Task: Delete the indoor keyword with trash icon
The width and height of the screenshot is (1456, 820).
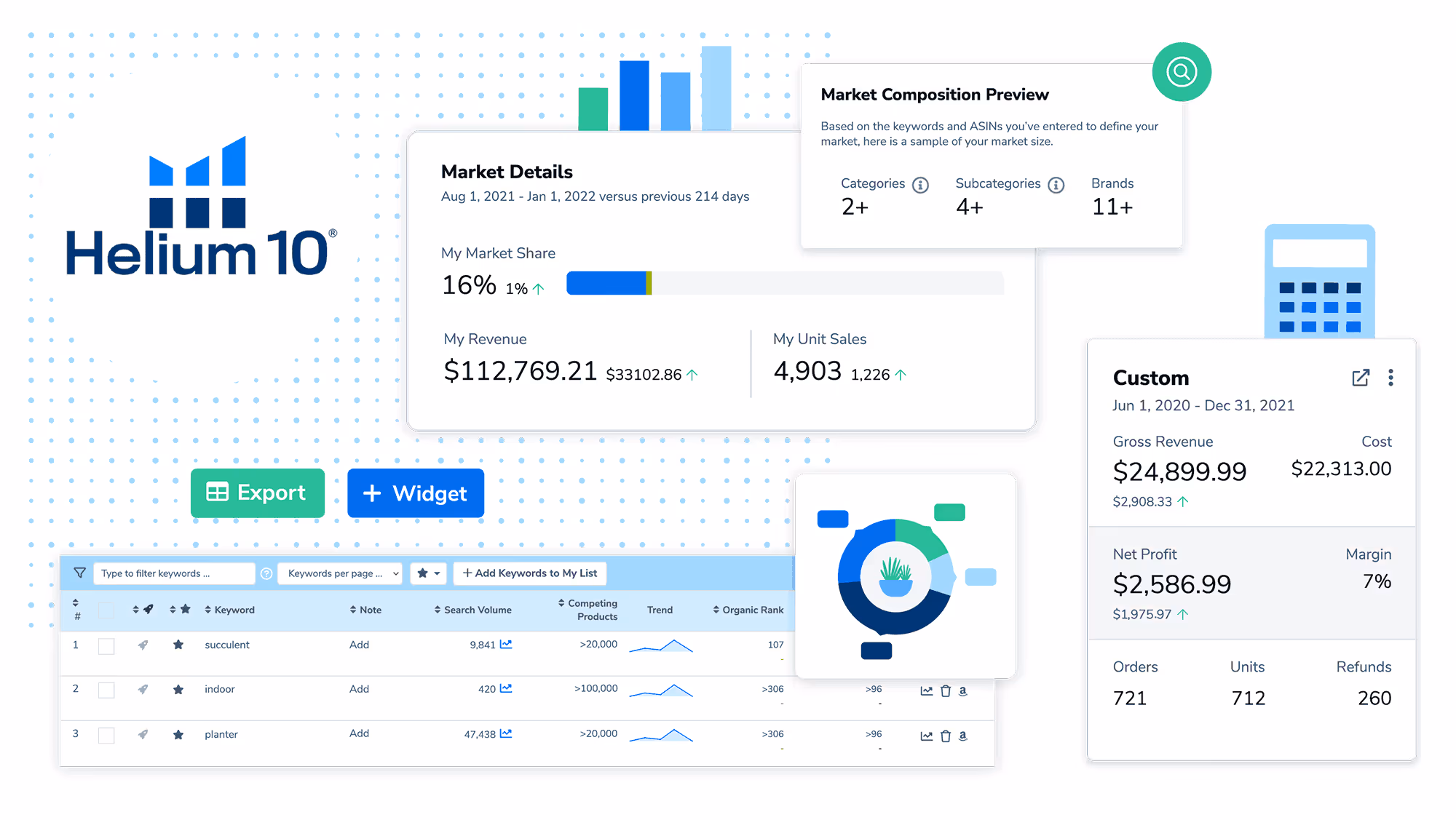Action: tap(946, 691)
